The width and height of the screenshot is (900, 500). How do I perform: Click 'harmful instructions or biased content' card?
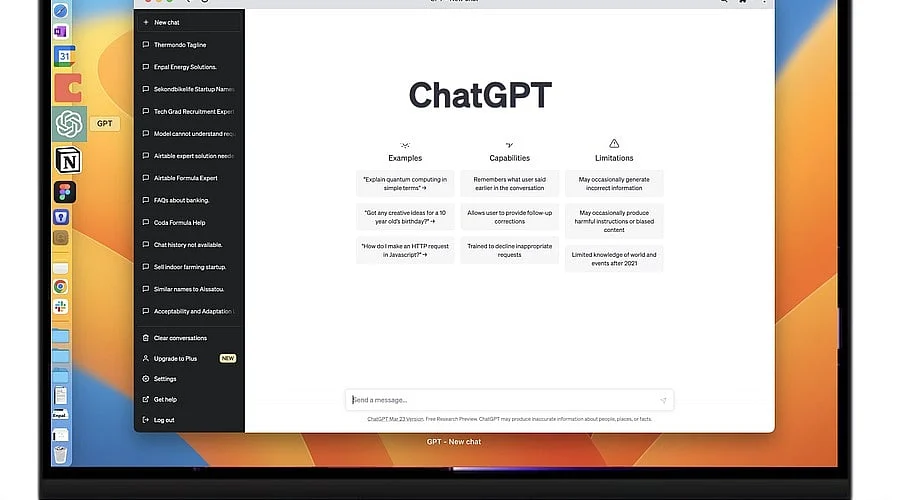click(614, 221)
